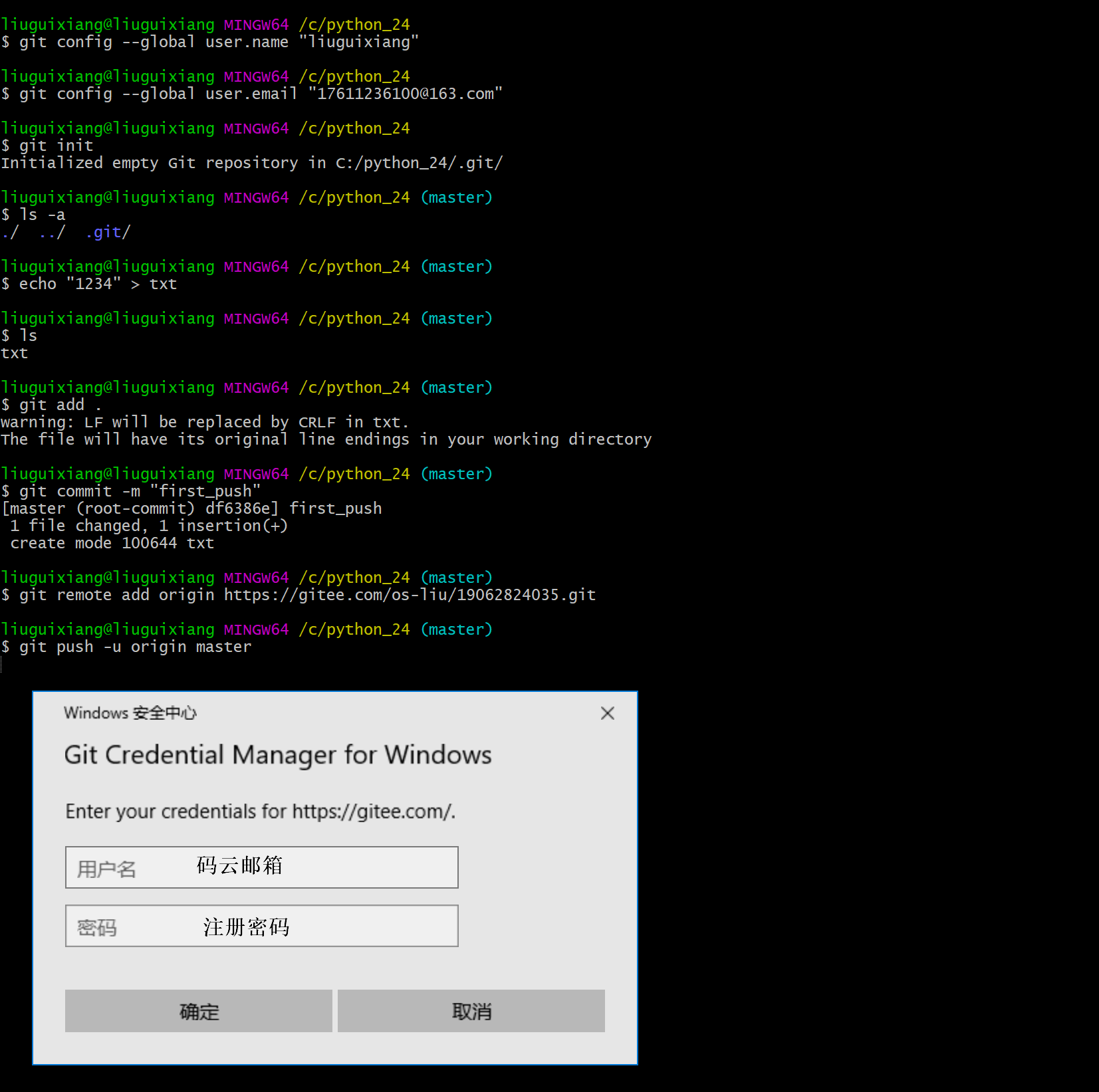Screen dimensions: 1099x1092
Task: Click the 用户名 username input field
Action: (x=262, y=867)
